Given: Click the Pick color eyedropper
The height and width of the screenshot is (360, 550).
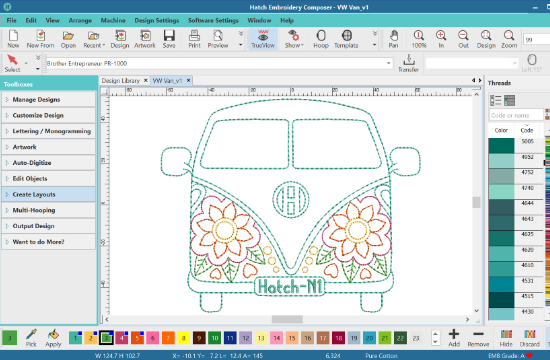Looking at the screenshot, I should tap(31, 338).
